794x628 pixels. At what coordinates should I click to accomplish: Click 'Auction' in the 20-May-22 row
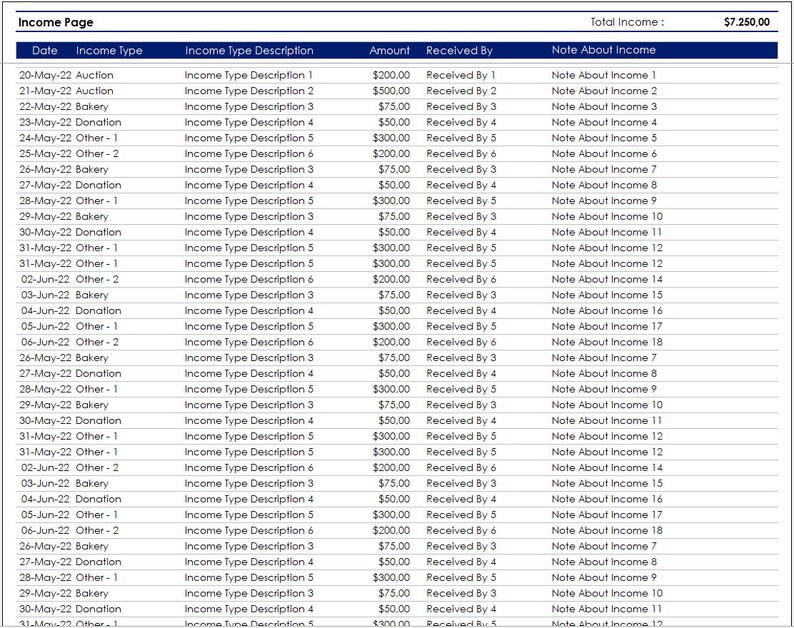click(x=95, y=75)
